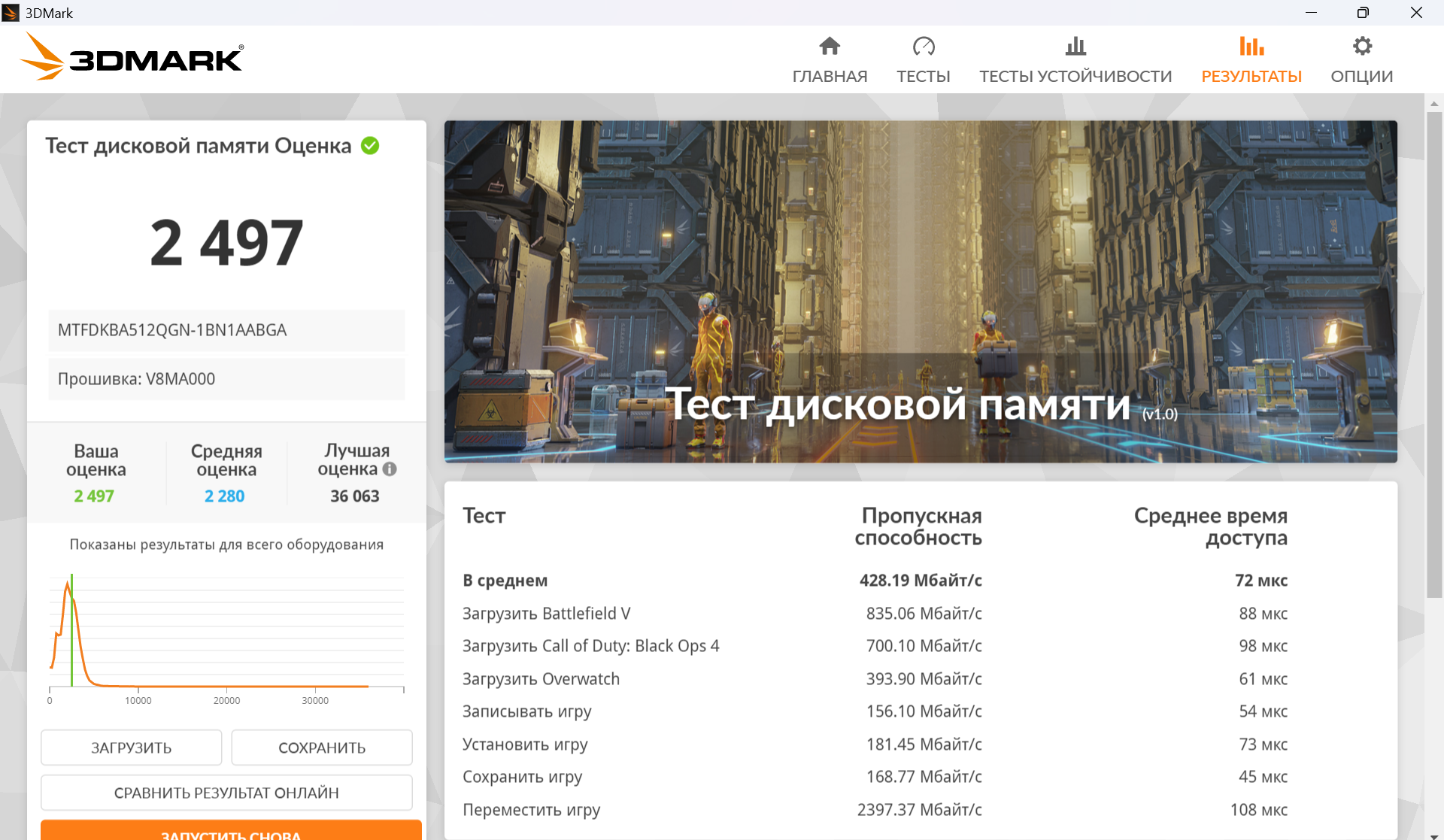Click the home icon above ГЛАВНАЯ
1444x840 pixels.
point(830,47)
